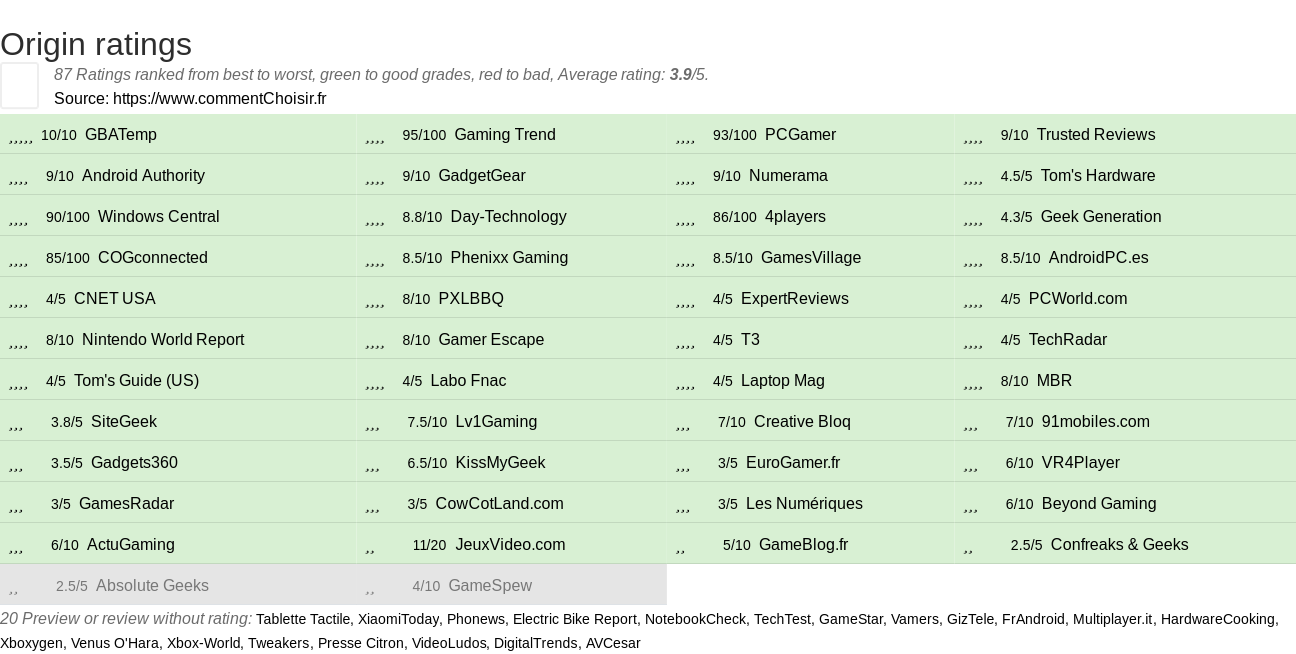Open the T3 review entry
Viewport: 1296px width, 654px height.
coord(750,340)
